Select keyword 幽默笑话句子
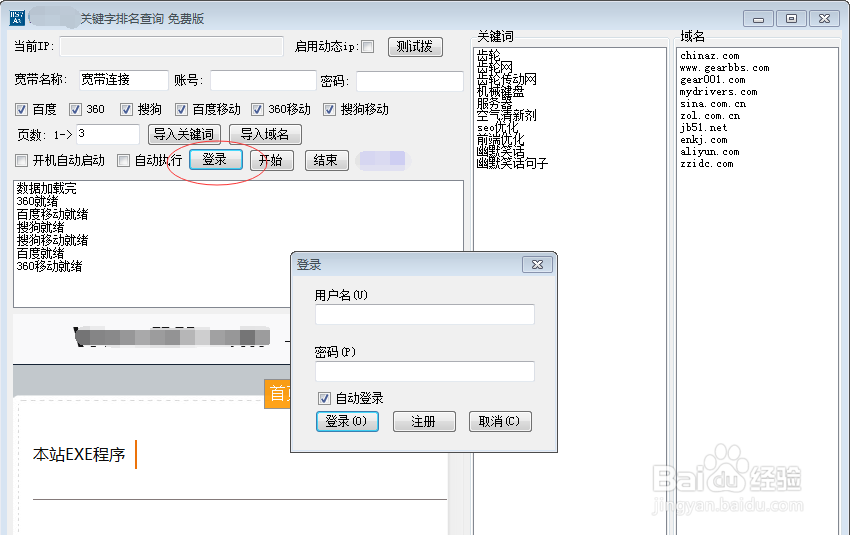Image resolution: width=851 pixels, height=535 pixels. click(512, 163)
